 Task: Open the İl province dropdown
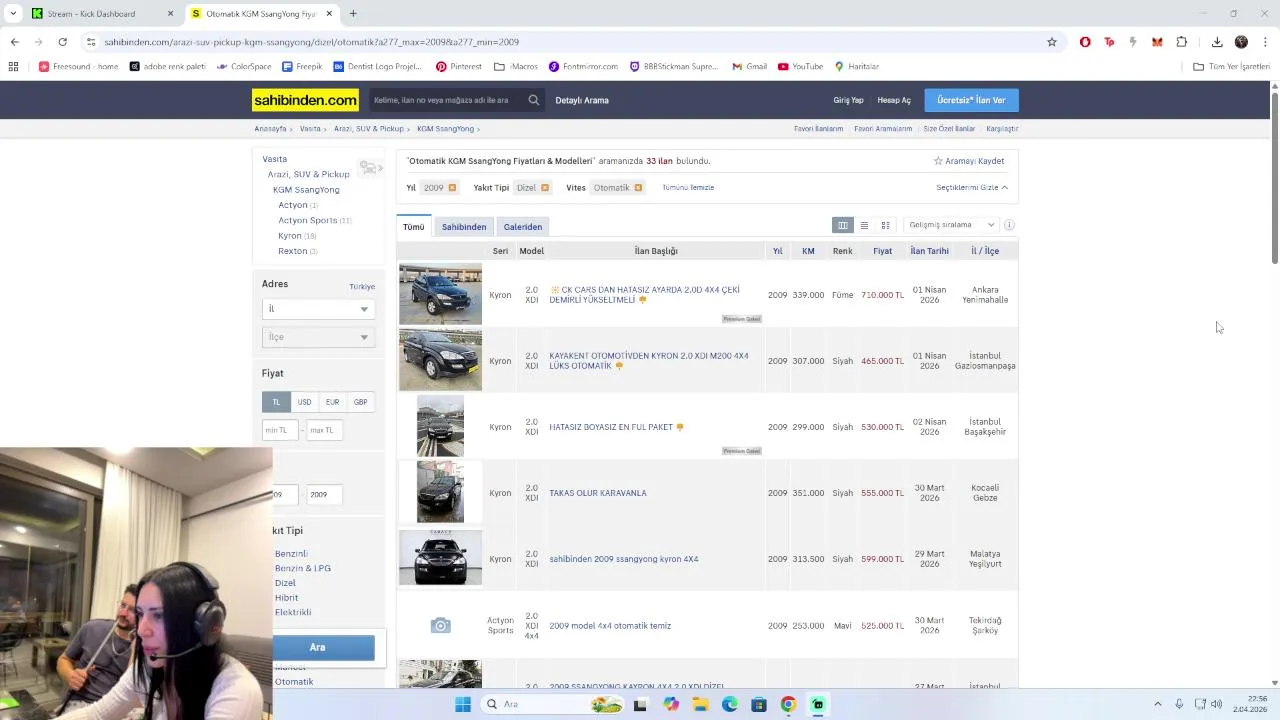(318, 309)
